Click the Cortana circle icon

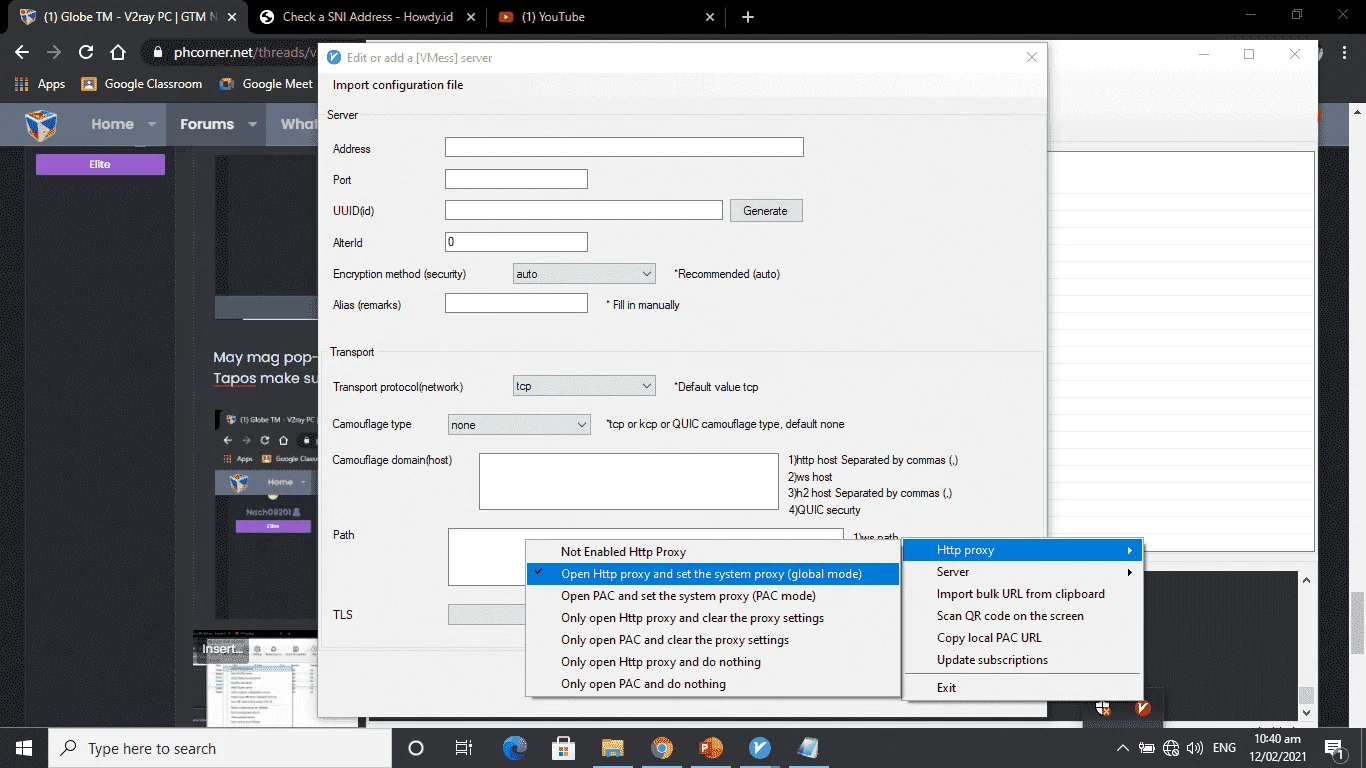pyautogui.click(x=416, y=748)
